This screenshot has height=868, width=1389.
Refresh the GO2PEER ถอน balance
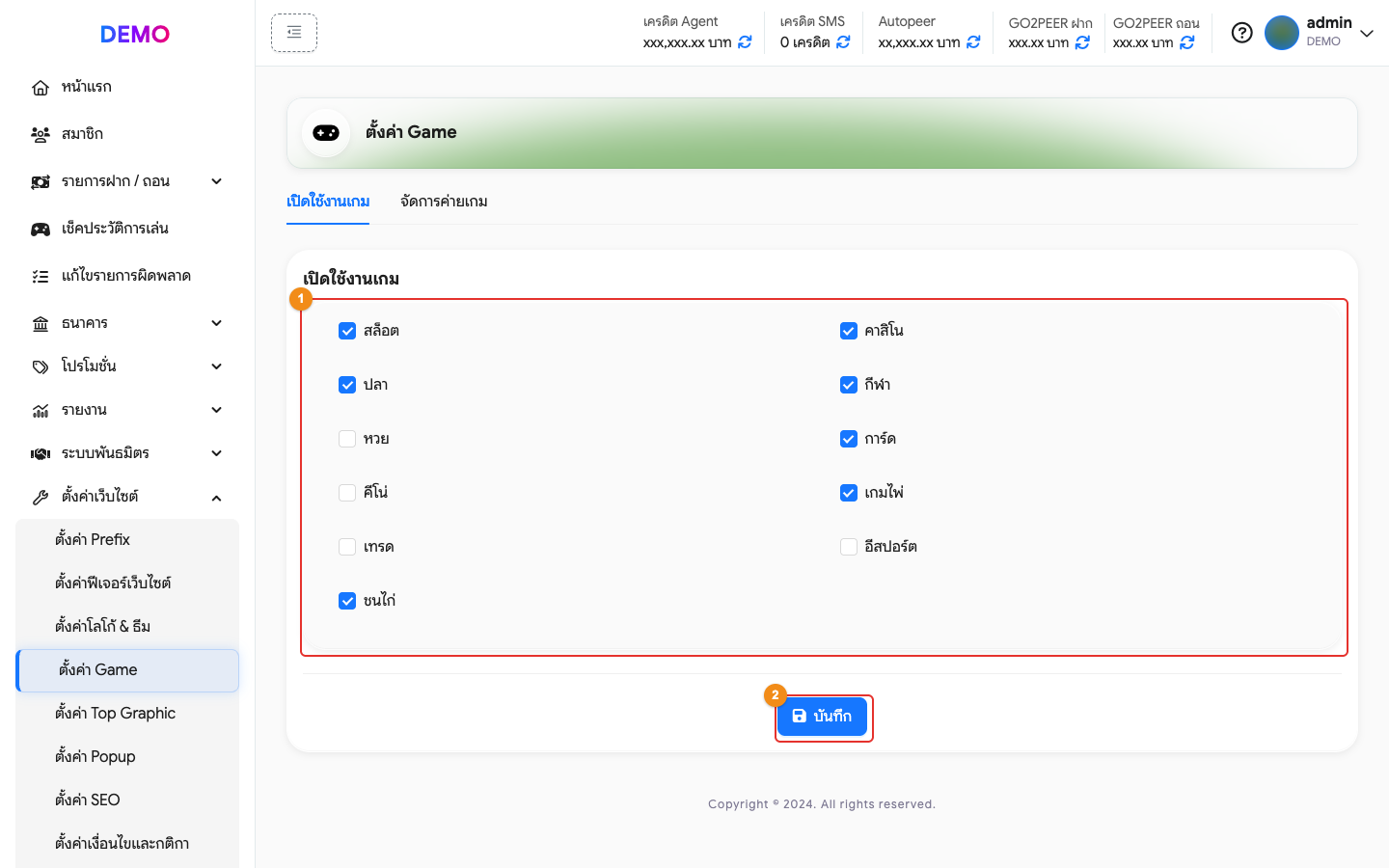pyautogui.click(x=1187, y=42)
